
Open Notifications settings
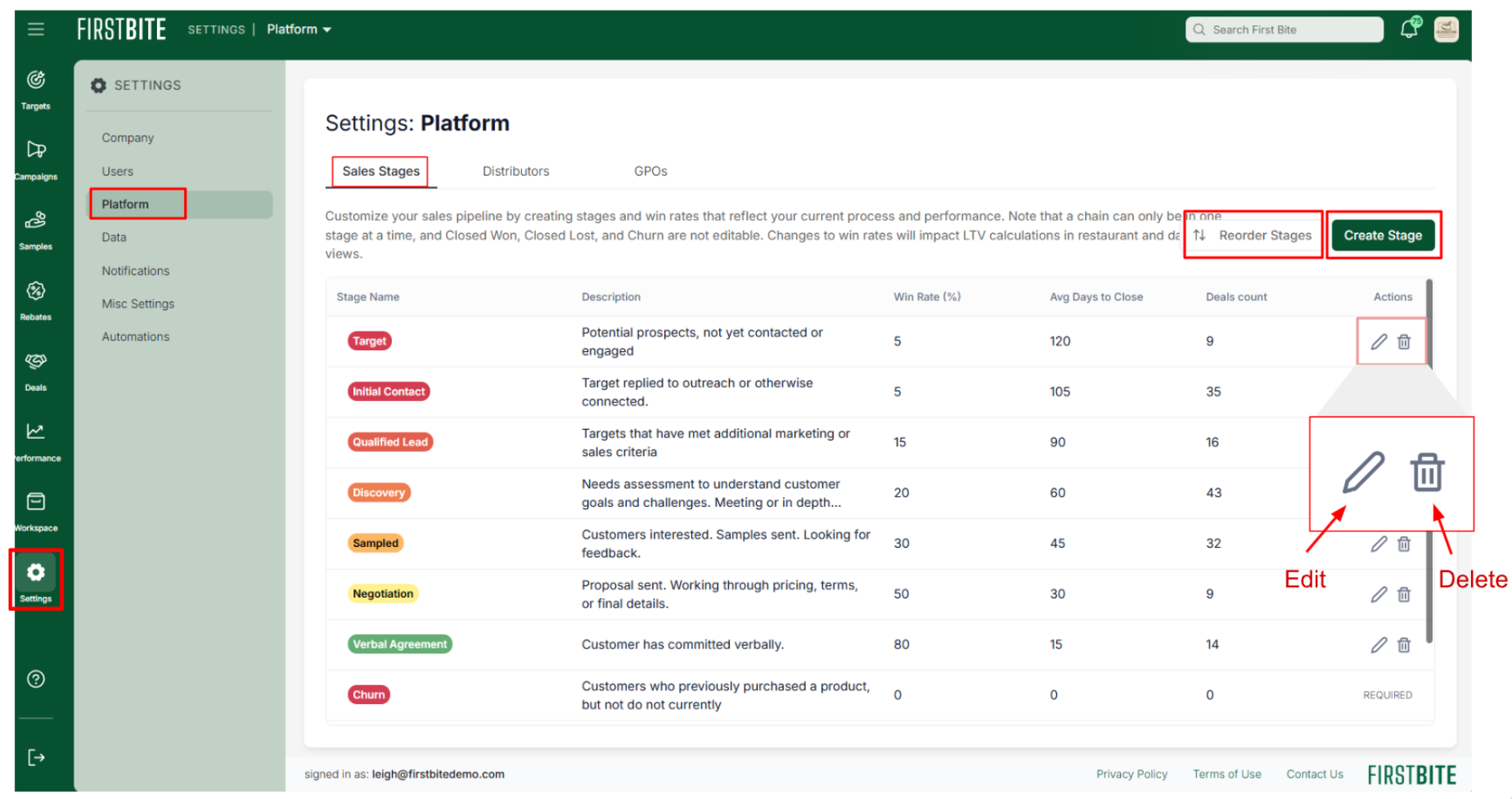click(x=136, y=271)
